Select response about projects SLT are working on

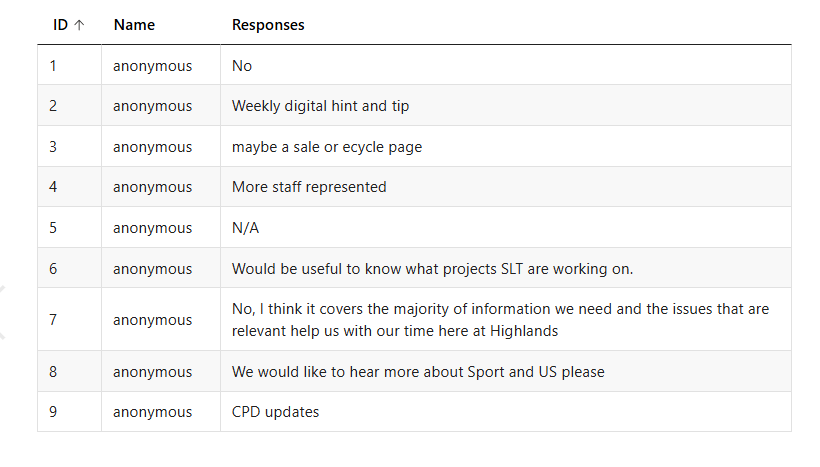(432, 269)
